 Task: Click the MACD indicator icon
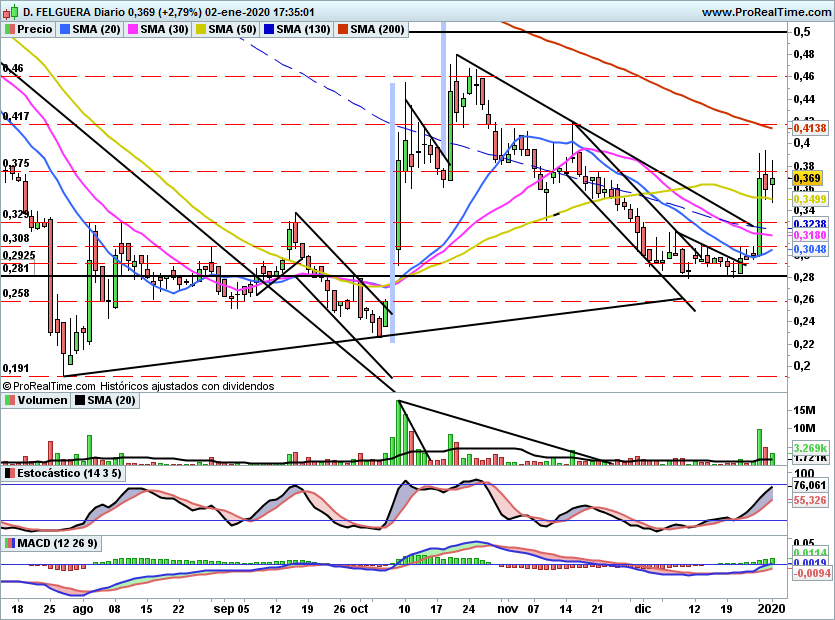pos(10,543)
